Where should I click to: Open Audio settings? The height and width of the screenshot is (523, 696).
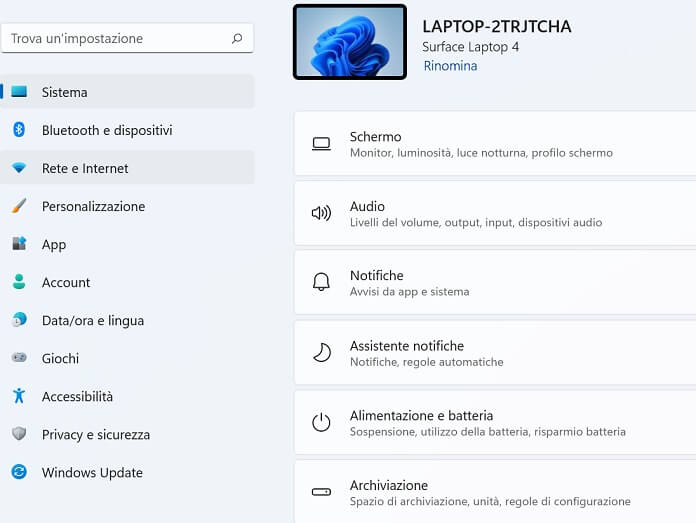[495, 213]
